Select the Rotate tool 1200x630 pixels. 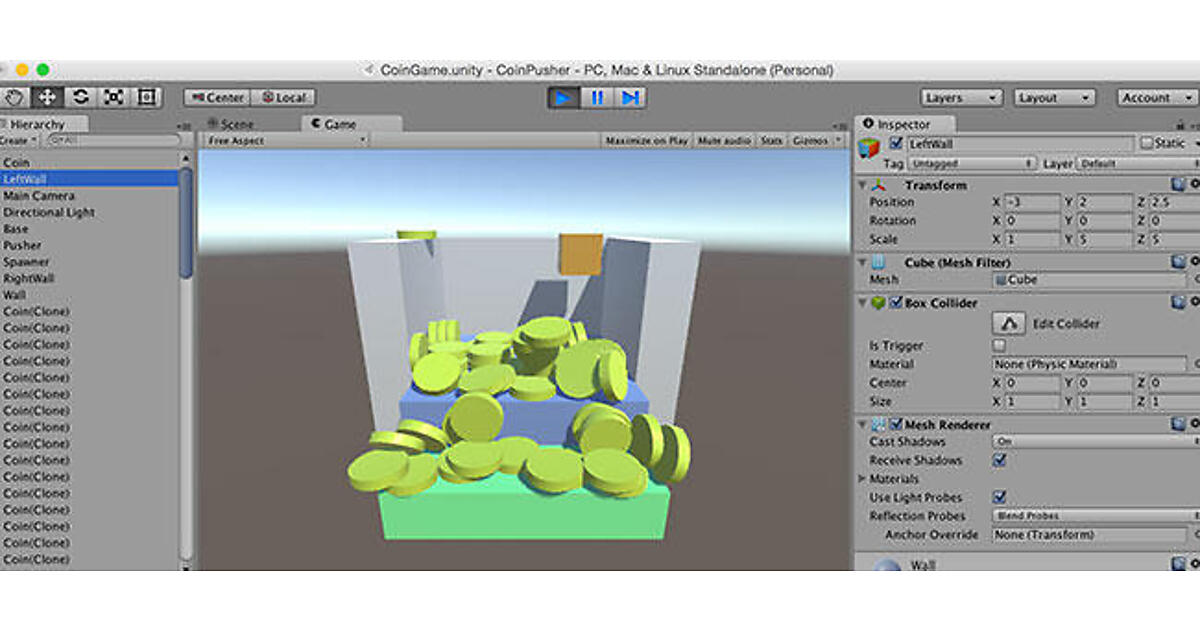[x=81, y=97]
